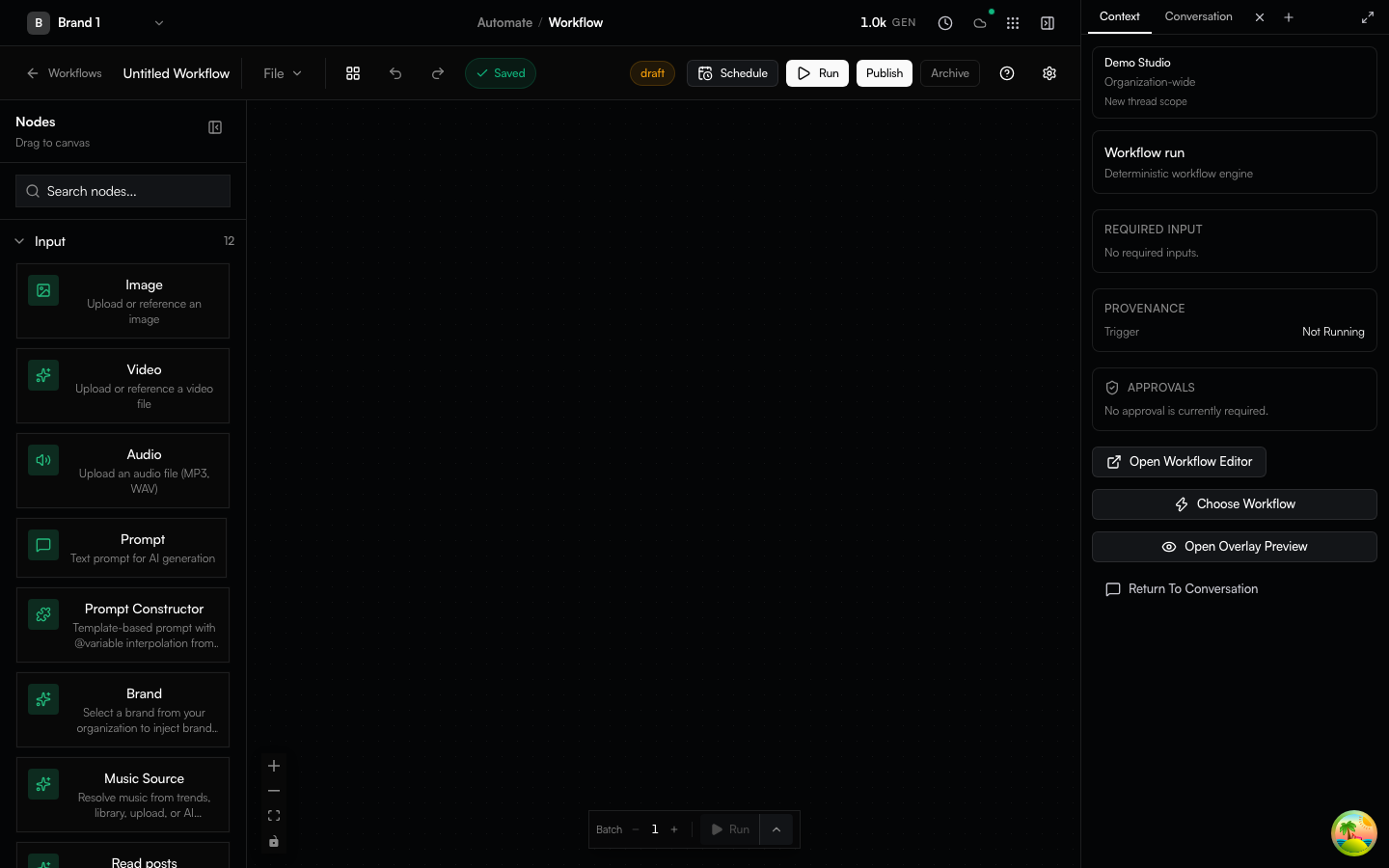Run the workflow from the toolbar

click(x=817, y=73)
